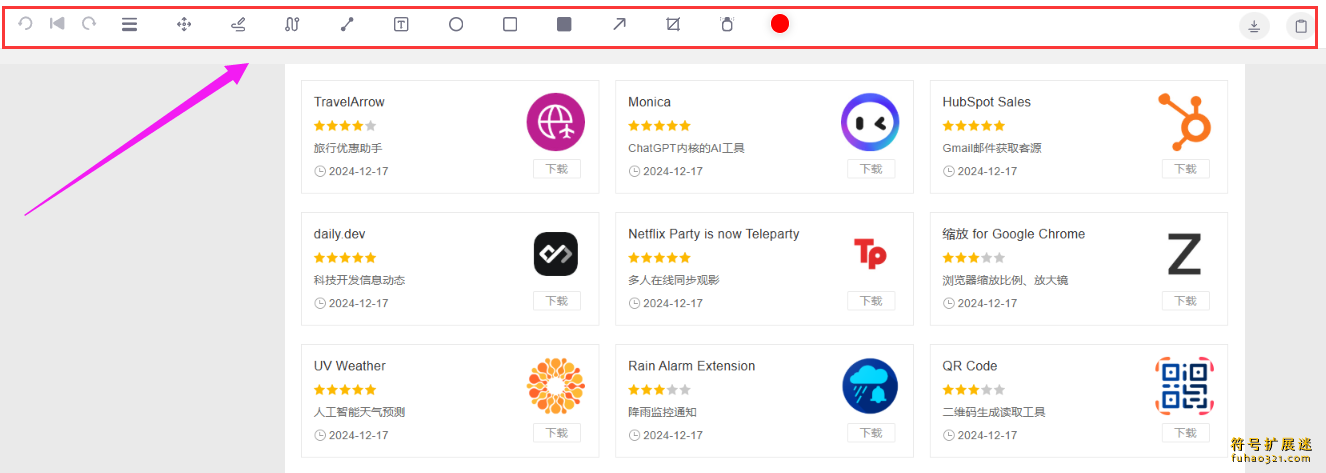Download the Rain Alarm Extension
This screenshot has width=1326, height=473.
click(871, 433)
